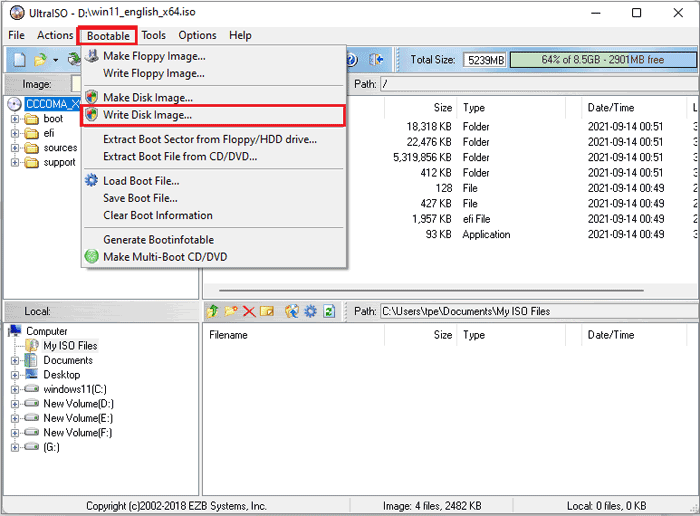Screen dimensions: 700x516
Task: Choose Clear Boot Information menu entry
Action: point(214,215)
